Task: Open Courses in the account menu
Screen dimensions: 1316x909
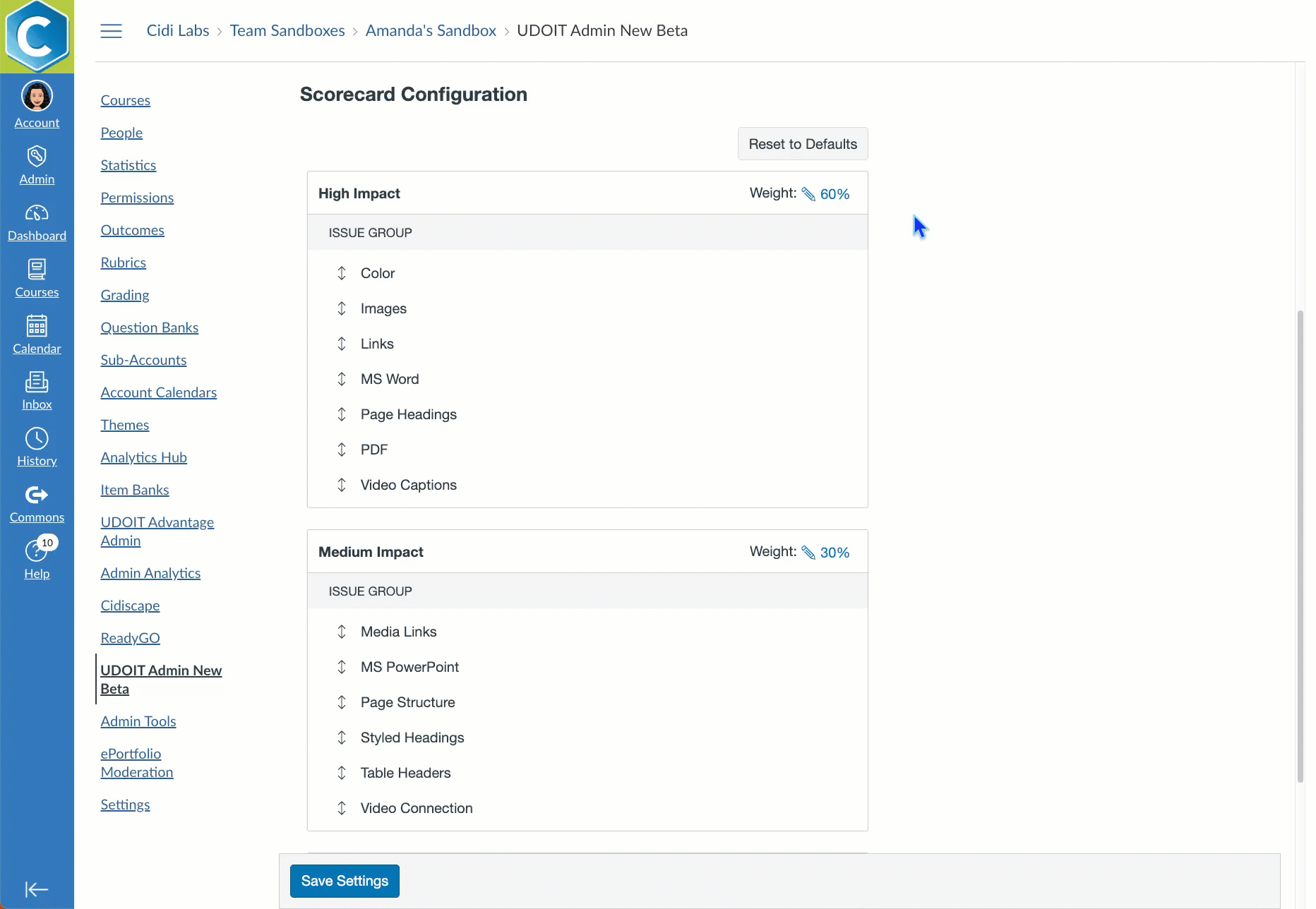Action: (x=125, y=100)
